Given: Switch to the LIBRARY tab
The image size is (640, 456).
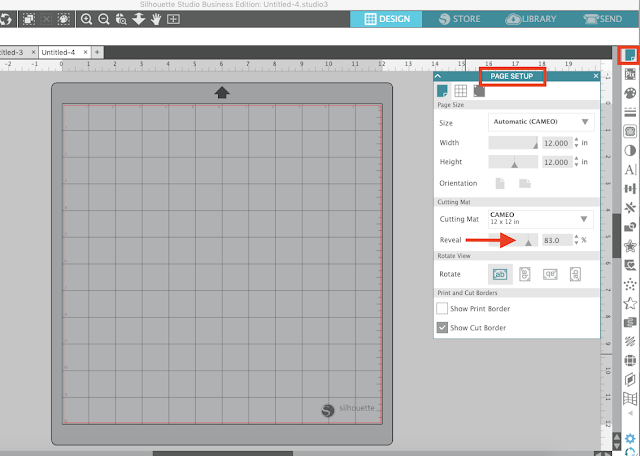Looking at the screenshot, I should click(531, 19).
